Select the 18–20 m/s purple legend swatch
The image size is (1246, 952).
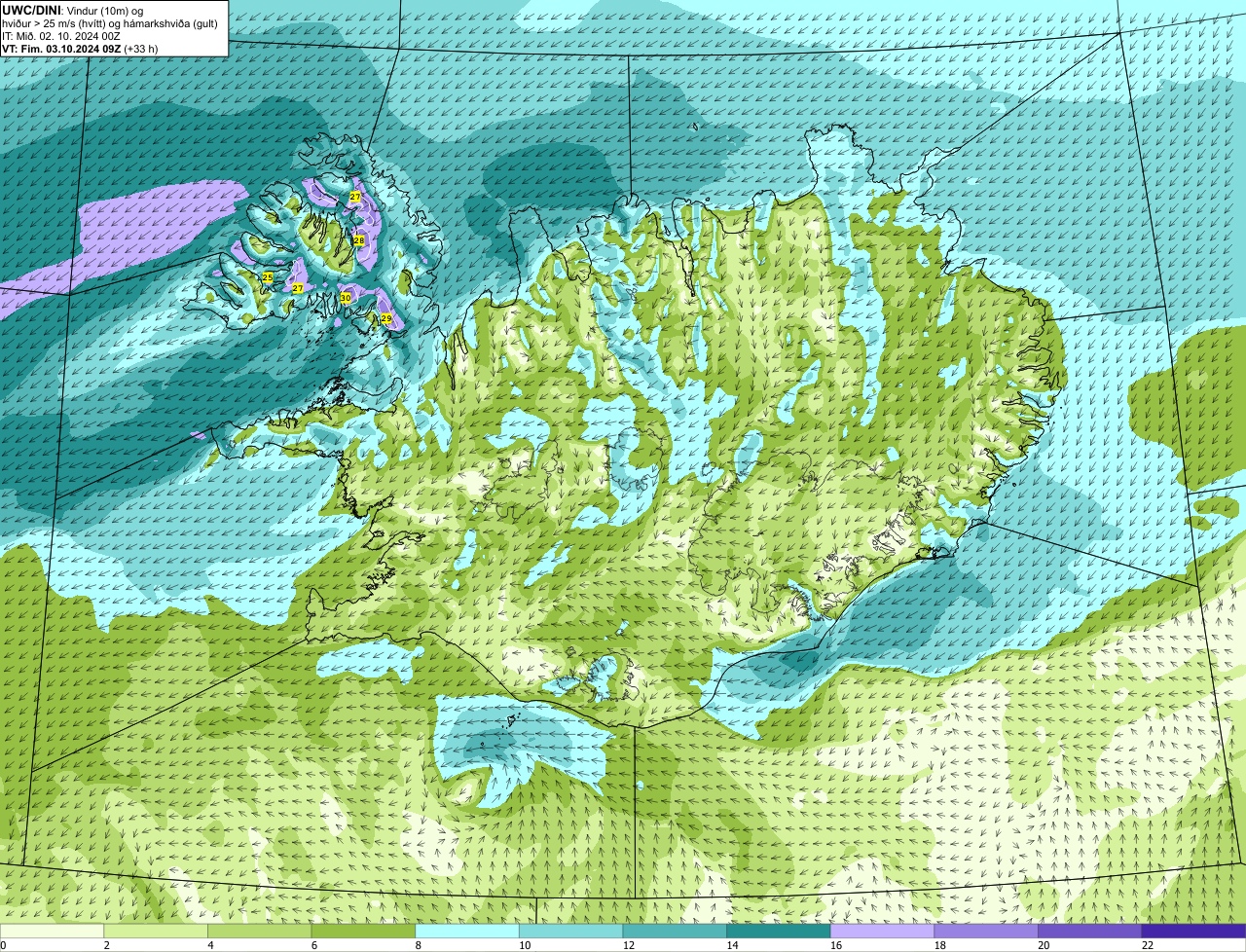(986, 931)
